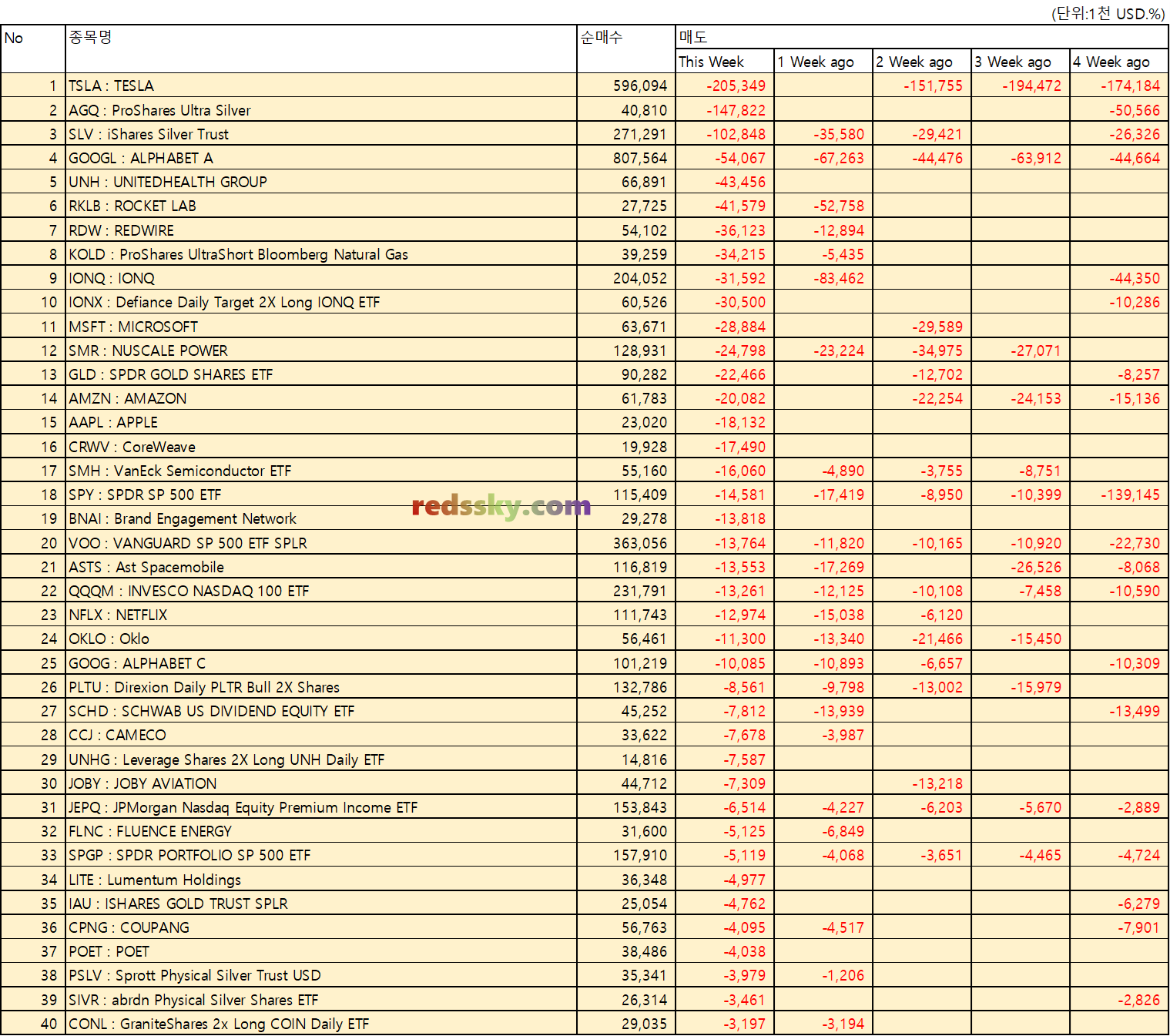Click PSLV Sprott Physical Silver Trust USD
Image resolution: width=1170 pixels, height=1036 pixels.
pos(320,975)
